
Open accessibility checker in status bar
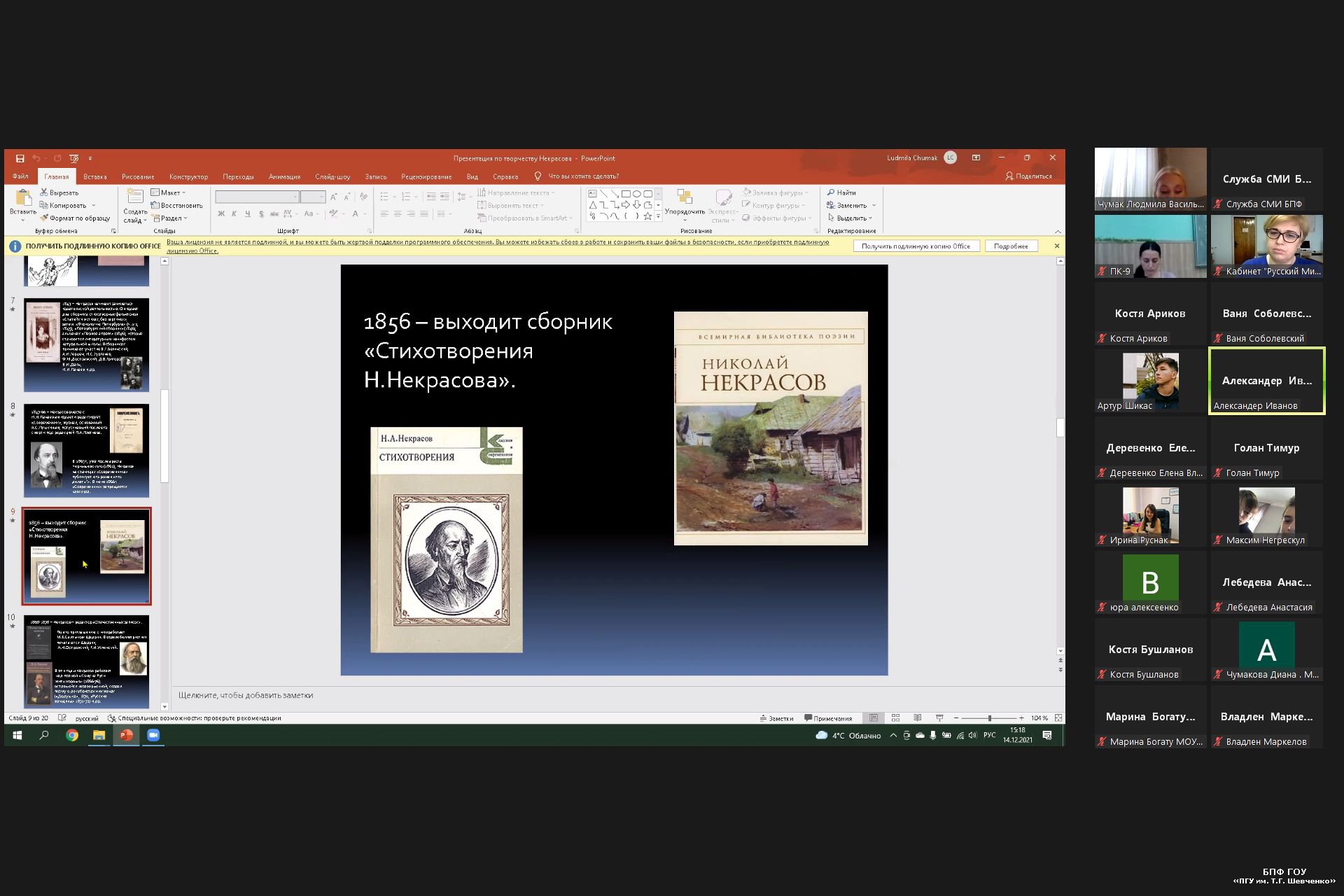[x=195, y=718]
